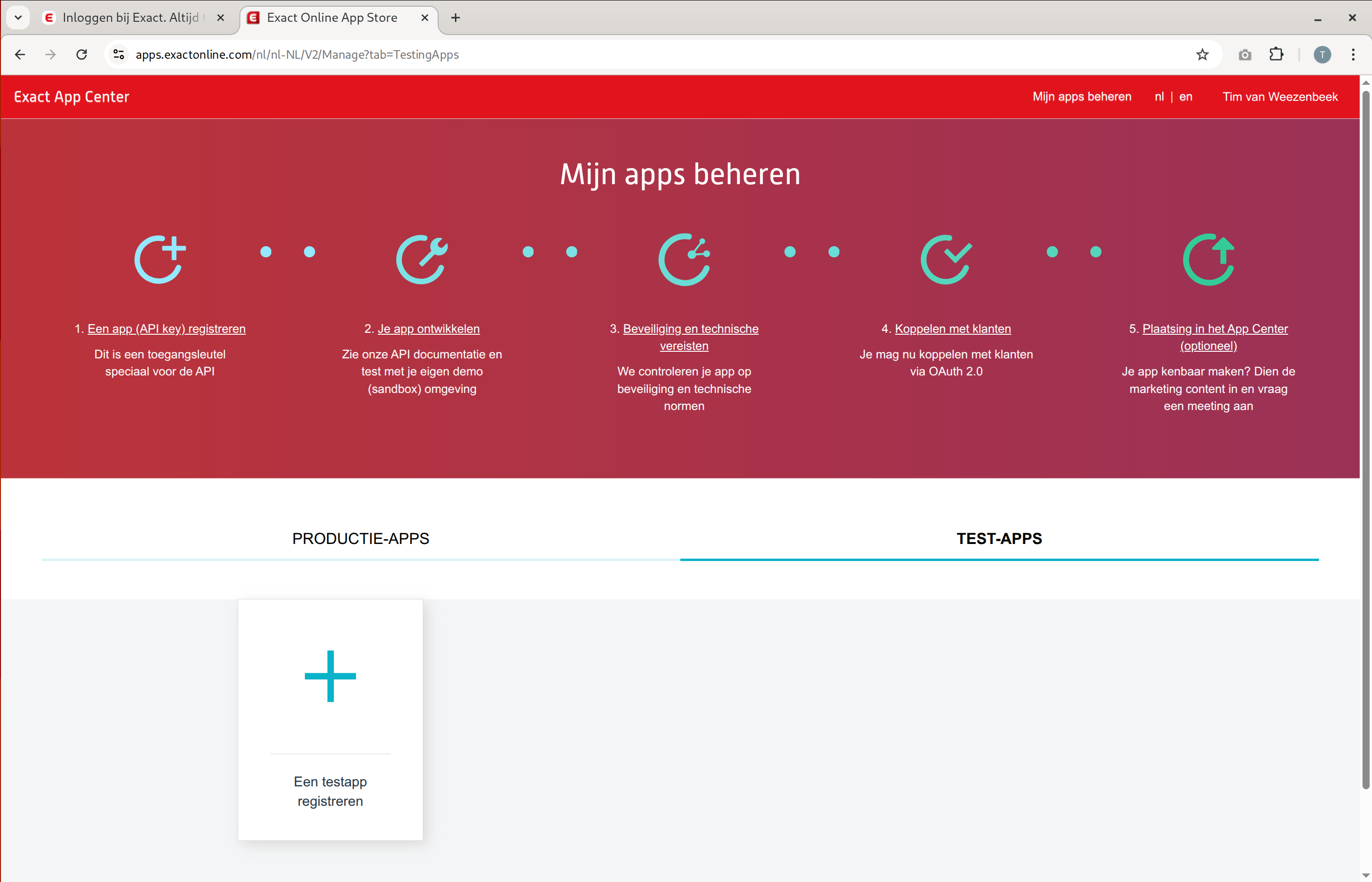Reload the page
This screenshot has width=1372, height=882.
pyautogui.click(x=82, y=54)
